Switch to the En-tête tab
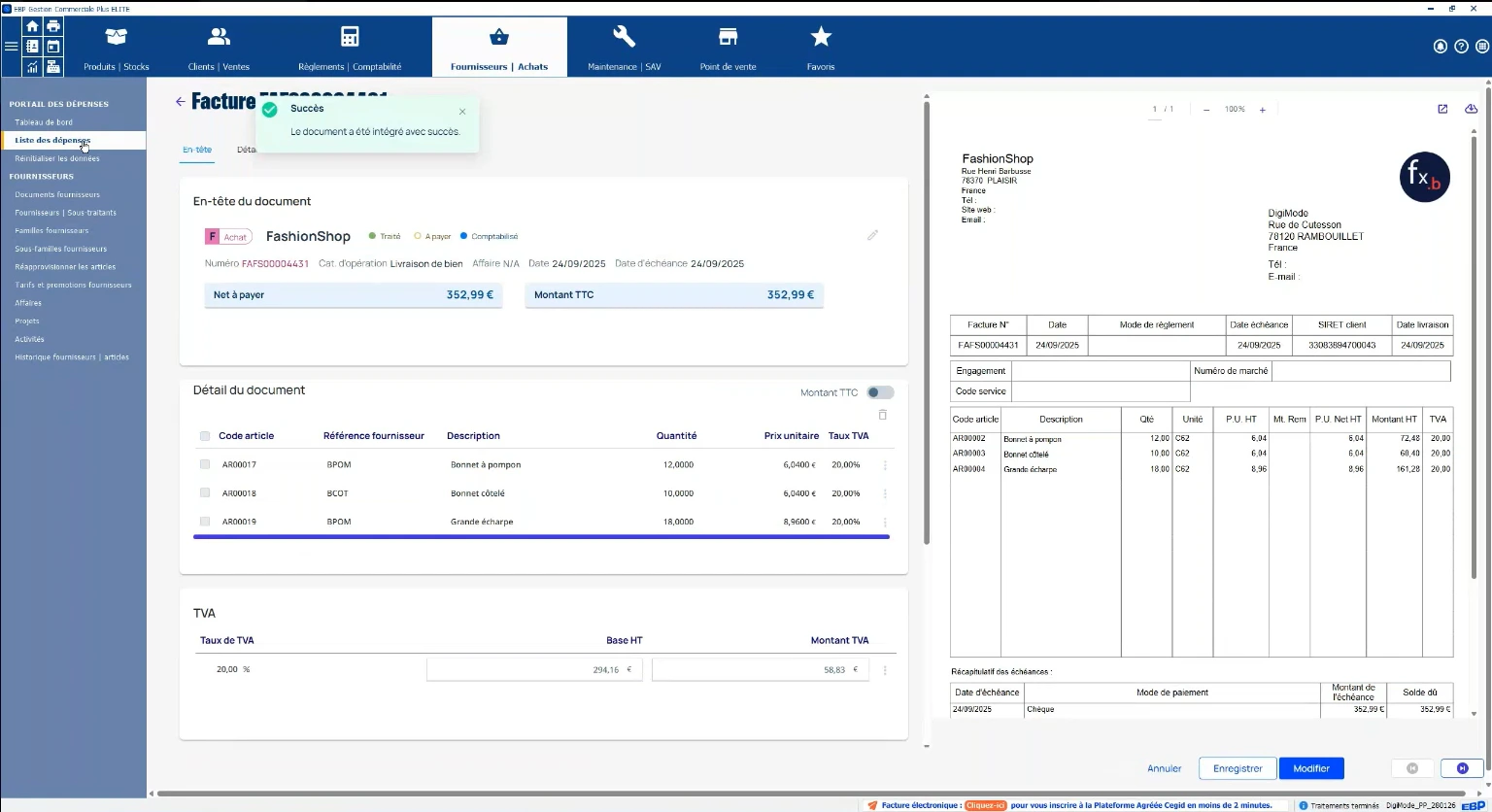Screen dimensions: 1492x812 (x=197, y=150)
